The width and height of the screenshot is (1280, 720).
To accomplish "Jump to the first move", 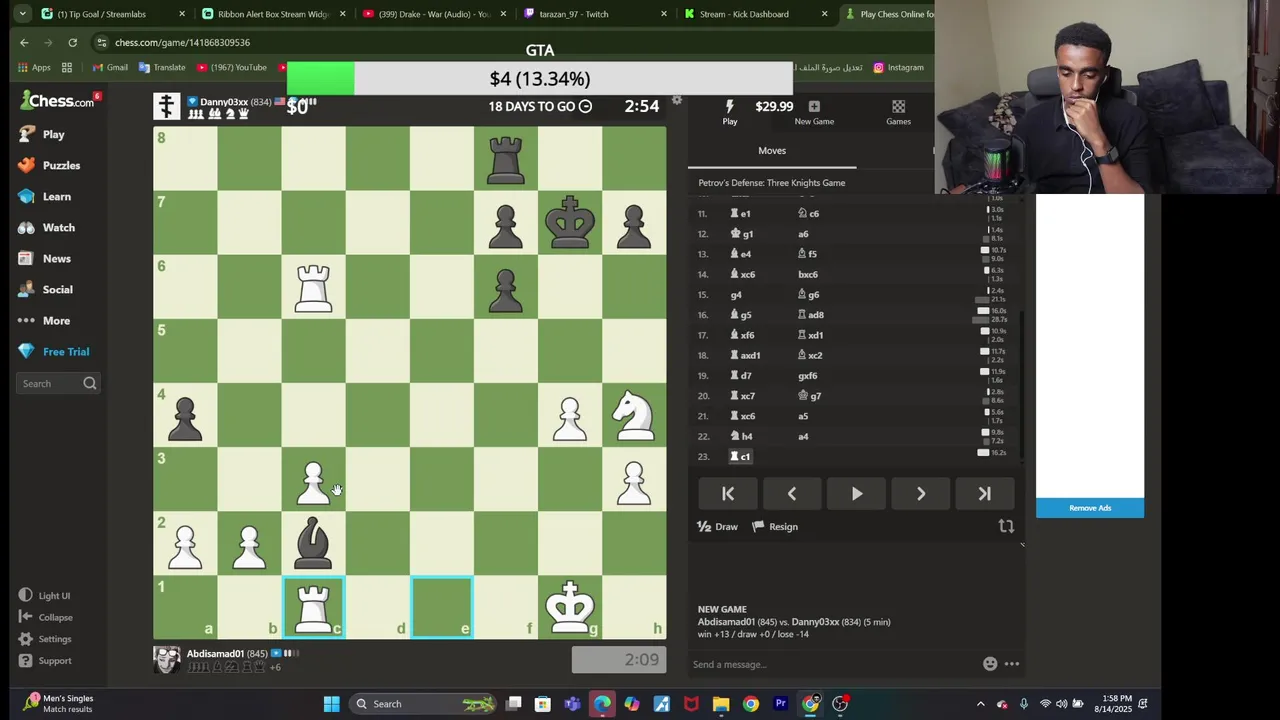I will pos(728,493).
